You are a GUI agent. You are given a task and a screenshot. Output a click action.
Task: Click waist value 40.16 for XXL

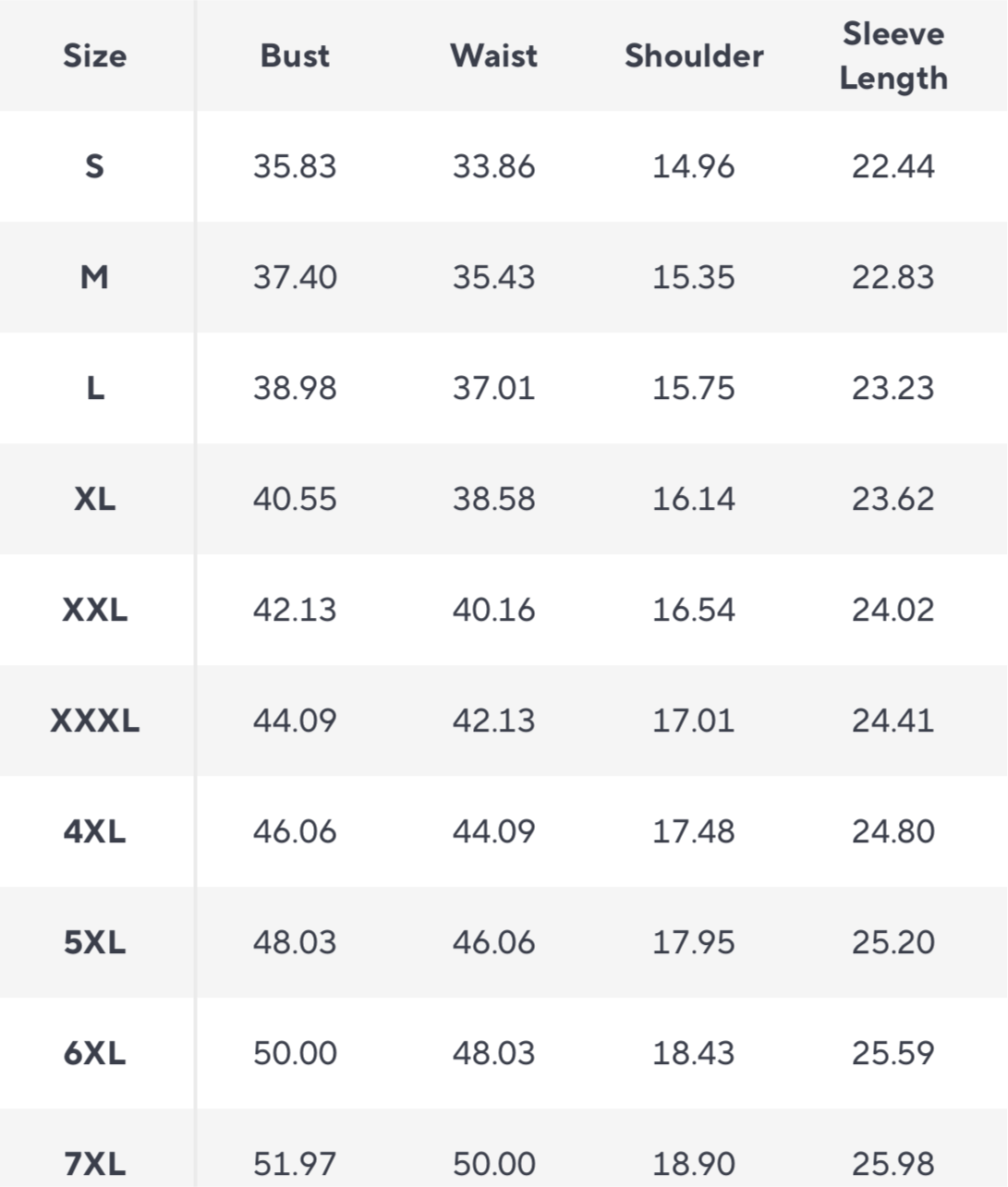pyautogui.click(x=494, y=610)
